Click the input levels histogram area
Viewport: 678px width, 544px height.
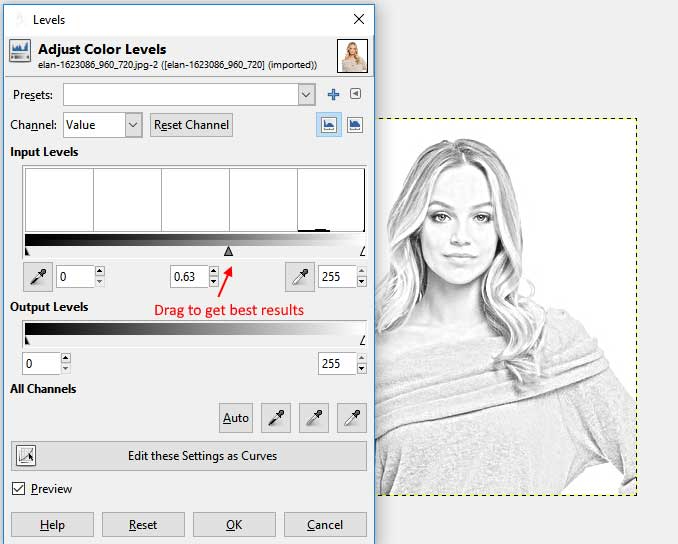[195, 200]
